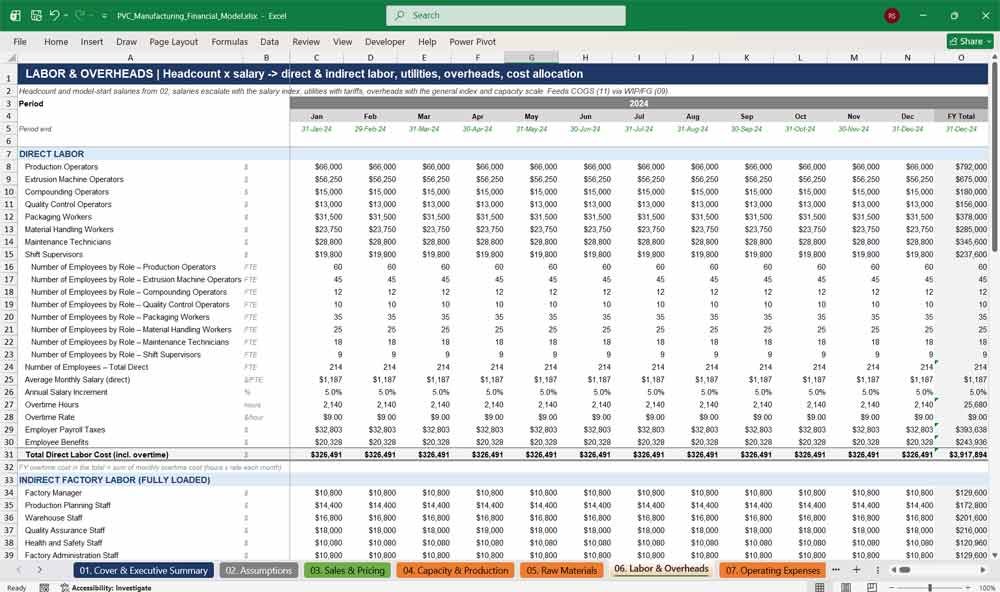Click the Select All corner triangle
Screen dimensions: 1000x592
(x=9, y=57)
